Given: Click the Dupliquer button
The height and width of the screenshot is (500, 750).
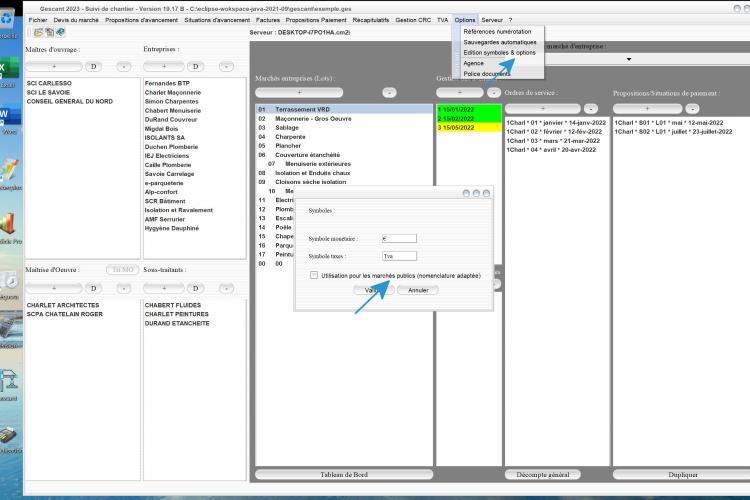Looking at the screenshot, I should 683,475.
